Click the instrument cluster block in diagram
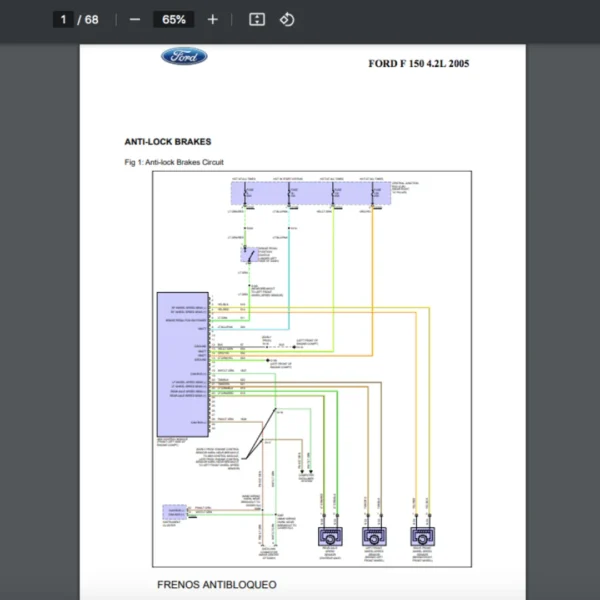The image size is (600, 600). tap(181, 514)
